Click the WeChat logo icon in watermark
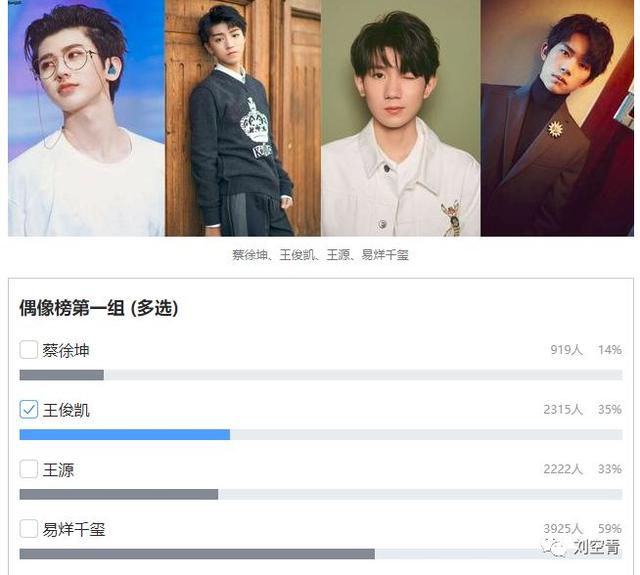640x575 pixels. pos(554,546)
